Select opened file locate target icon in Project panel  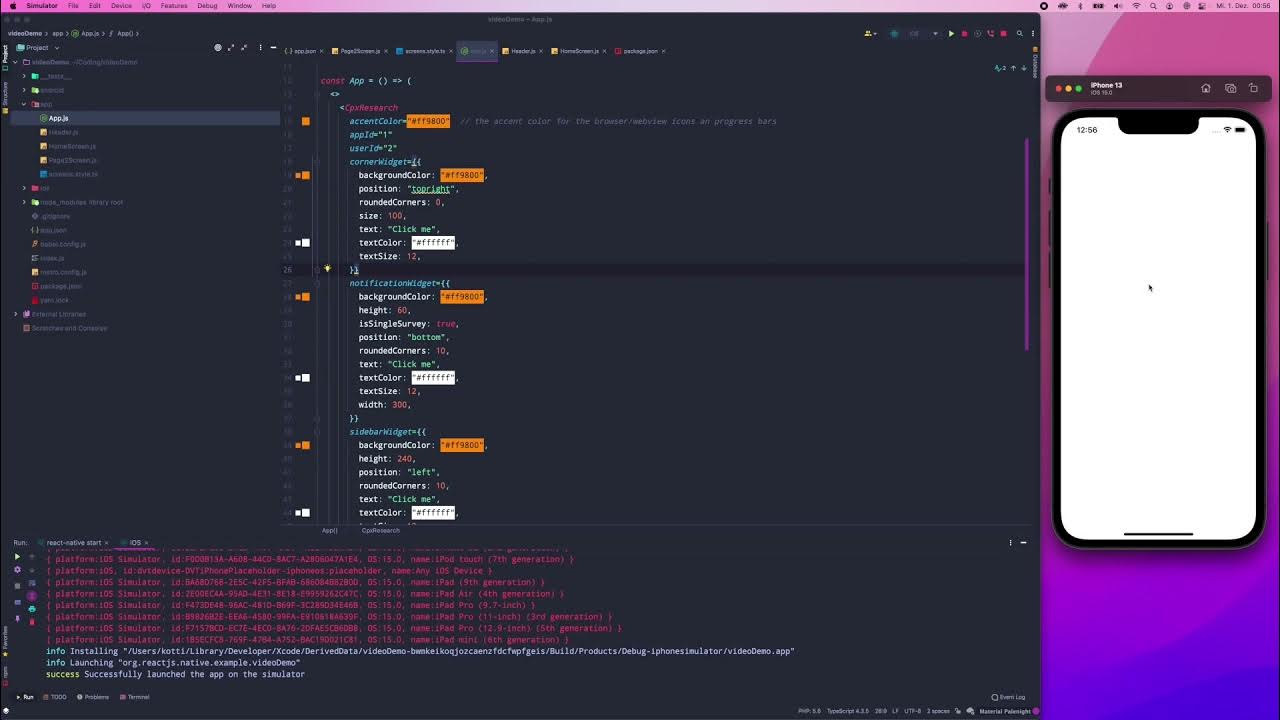[218, 48]
